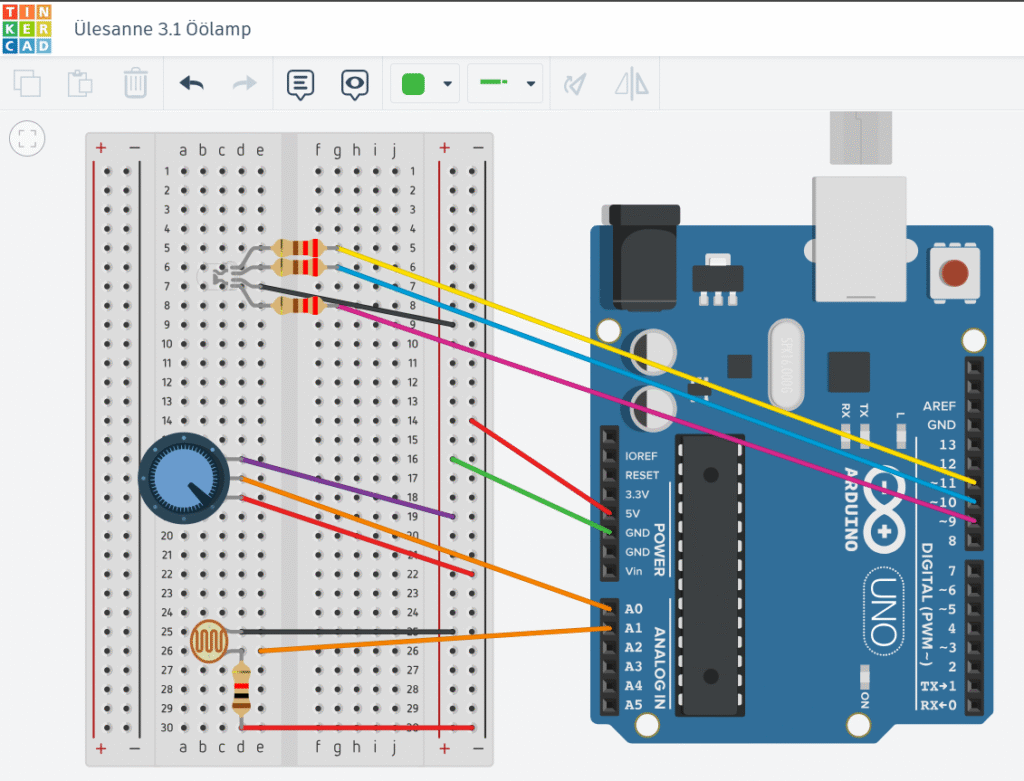Click breadboard hole a1

coord(184,171)
